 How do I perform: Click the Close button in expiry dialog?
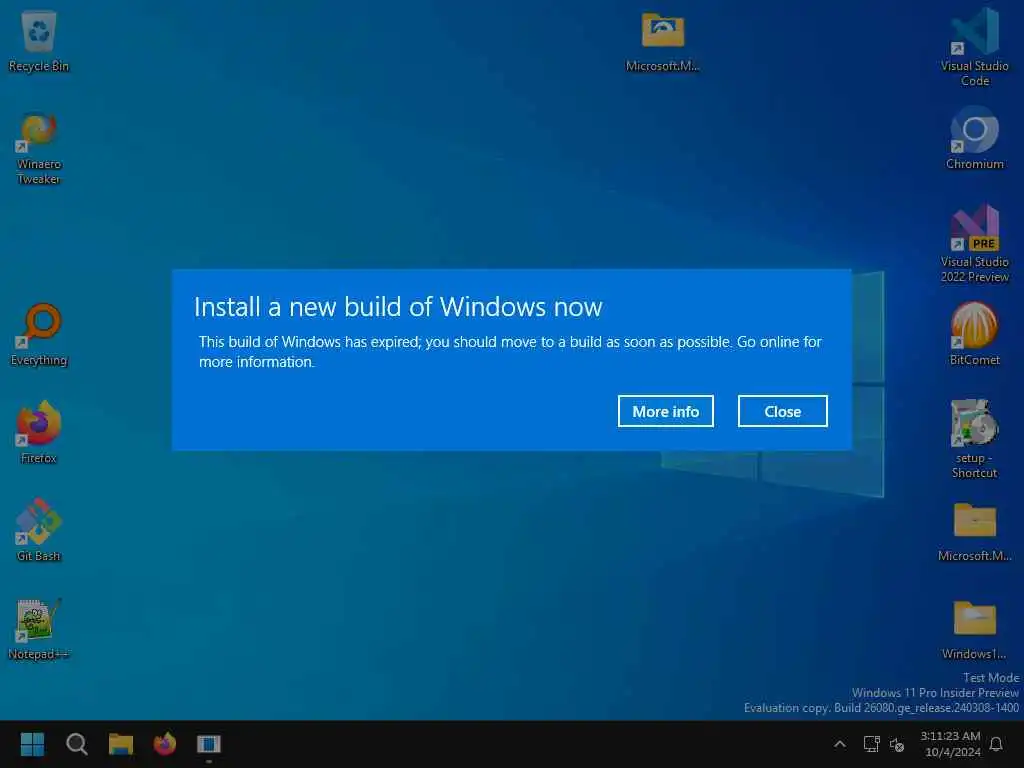[782, 411]
